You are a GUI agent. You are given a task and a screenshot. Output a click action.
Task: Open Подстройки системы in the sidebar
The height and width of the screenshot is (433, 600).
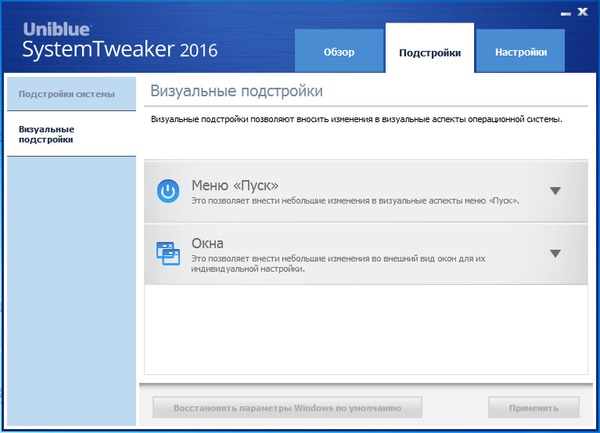pos(67,94)
